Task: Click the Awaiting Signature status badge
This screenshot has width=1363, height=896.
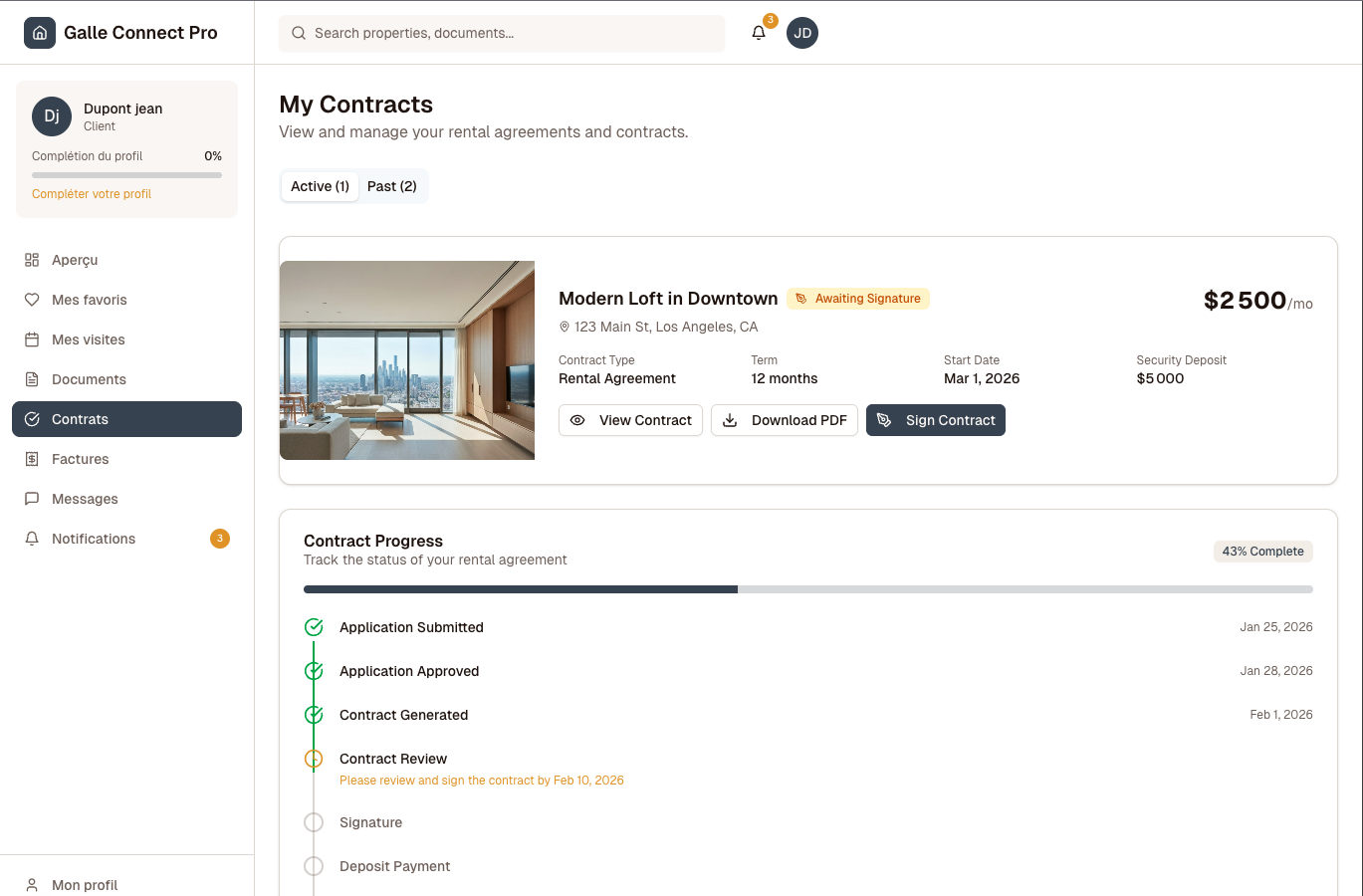Action: (x=857, y=299)
